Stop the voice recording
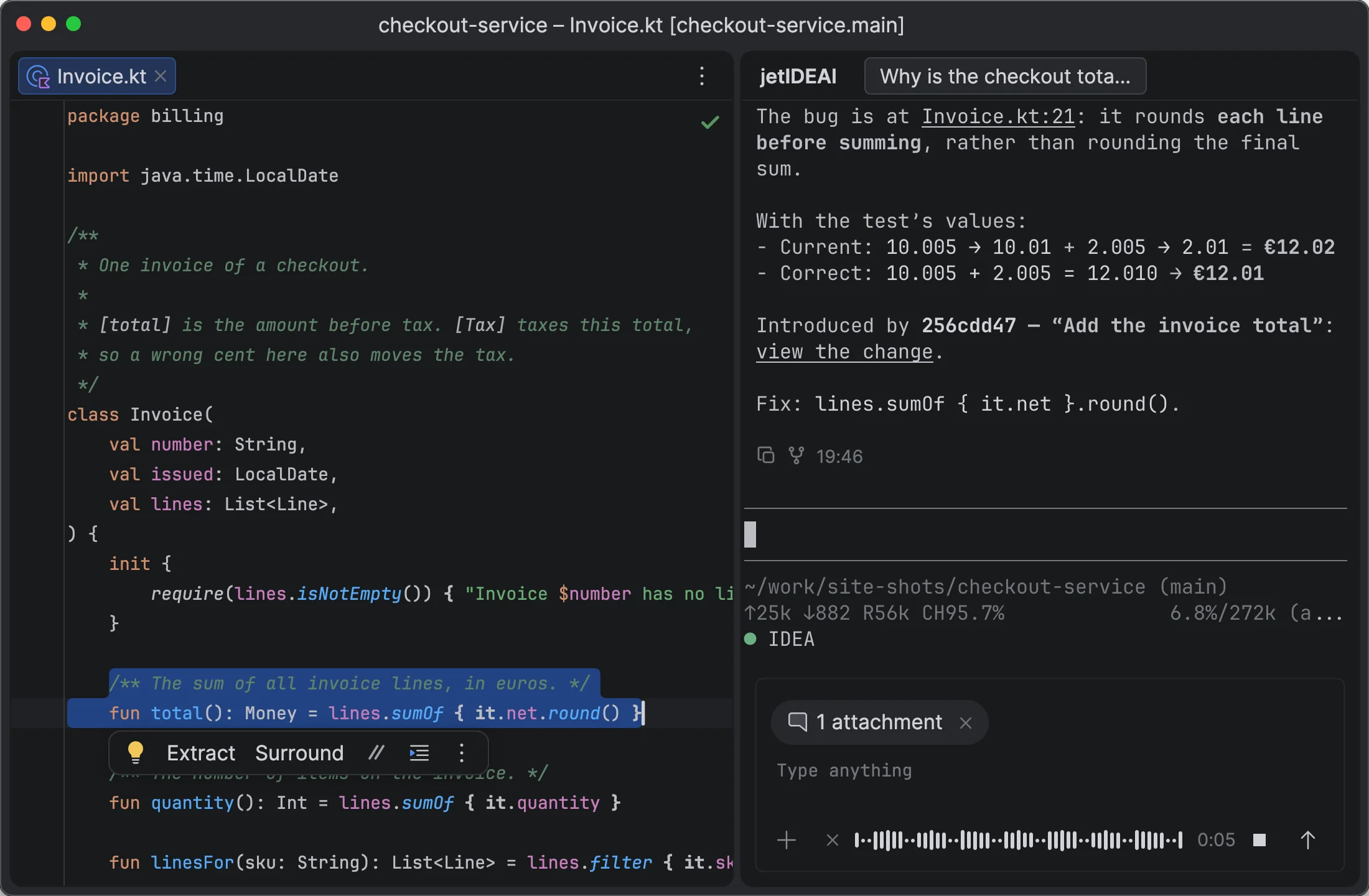 coord(1259,840)
